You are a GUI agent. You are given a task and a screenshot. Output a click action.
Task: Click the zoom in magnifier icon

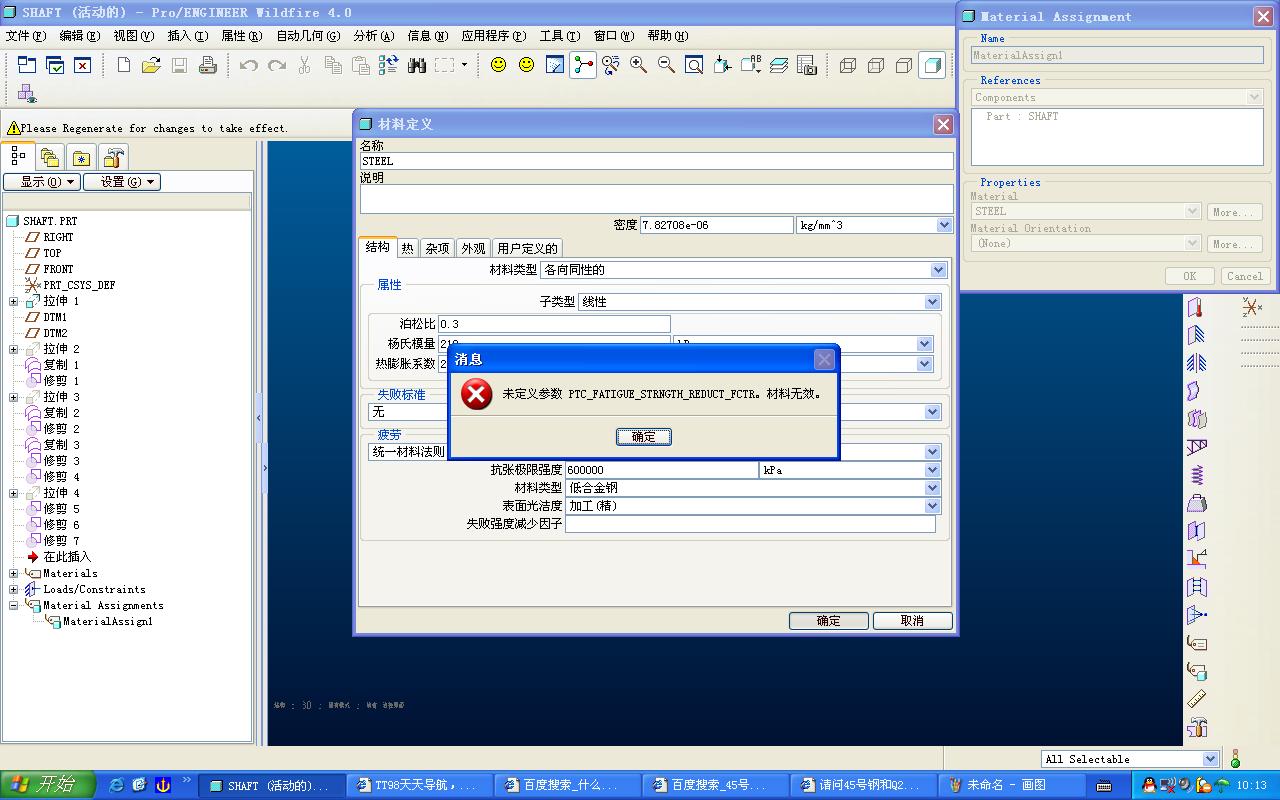pos(638,65)
